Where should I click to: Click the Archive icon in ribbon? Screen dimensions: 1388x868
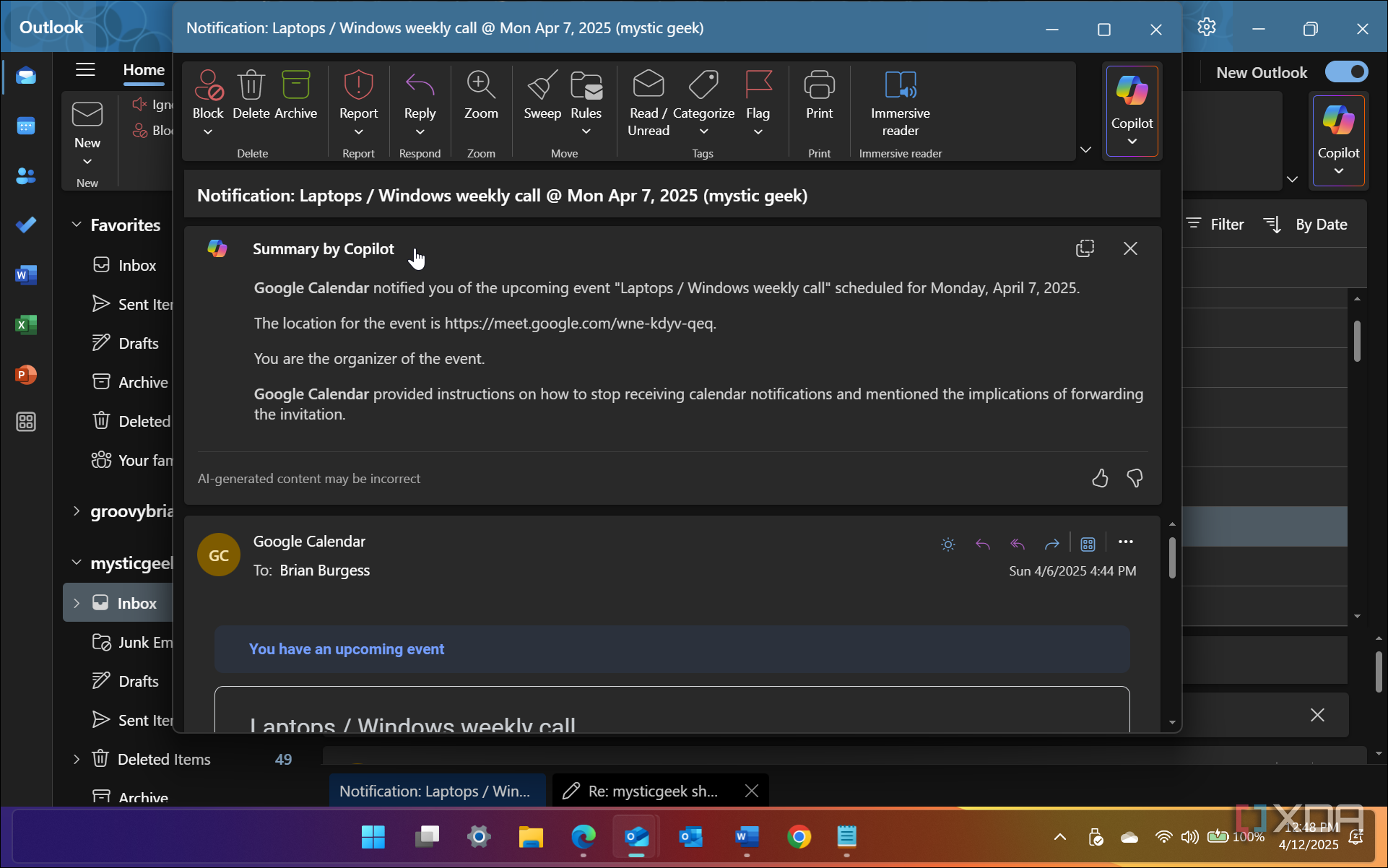pos(295,87)
